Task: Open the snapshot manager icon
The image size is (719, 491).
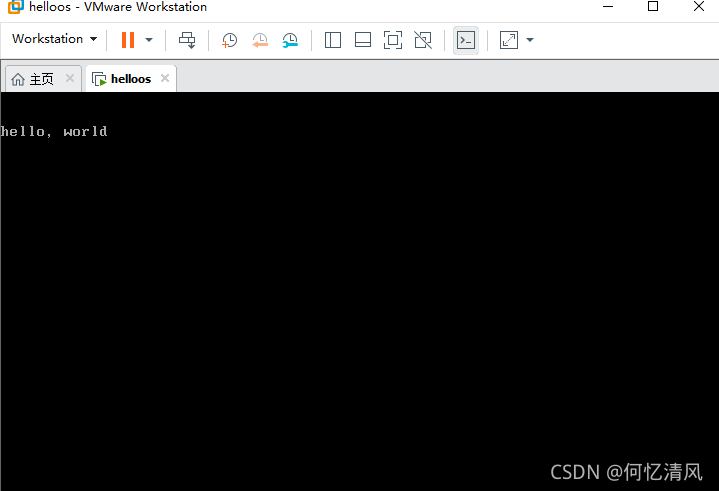Action: coord(290,40)
